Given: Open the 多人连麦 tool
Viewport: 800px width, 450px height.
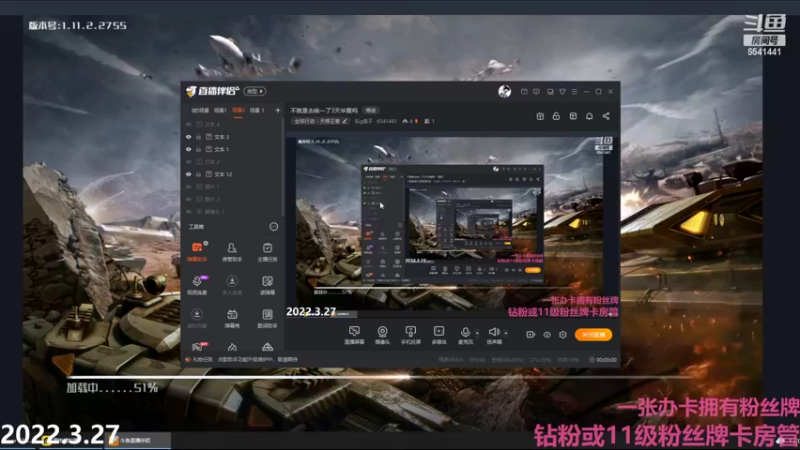Looking at the screenshot, I should point(232,285).
